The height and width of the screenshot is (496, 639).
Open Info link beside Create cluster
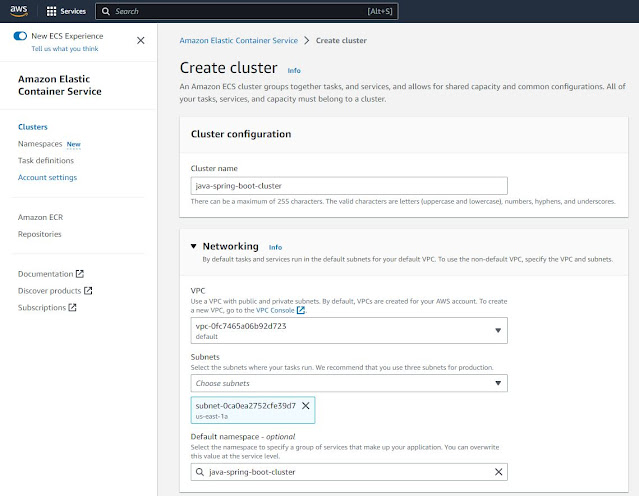(294, 71)
